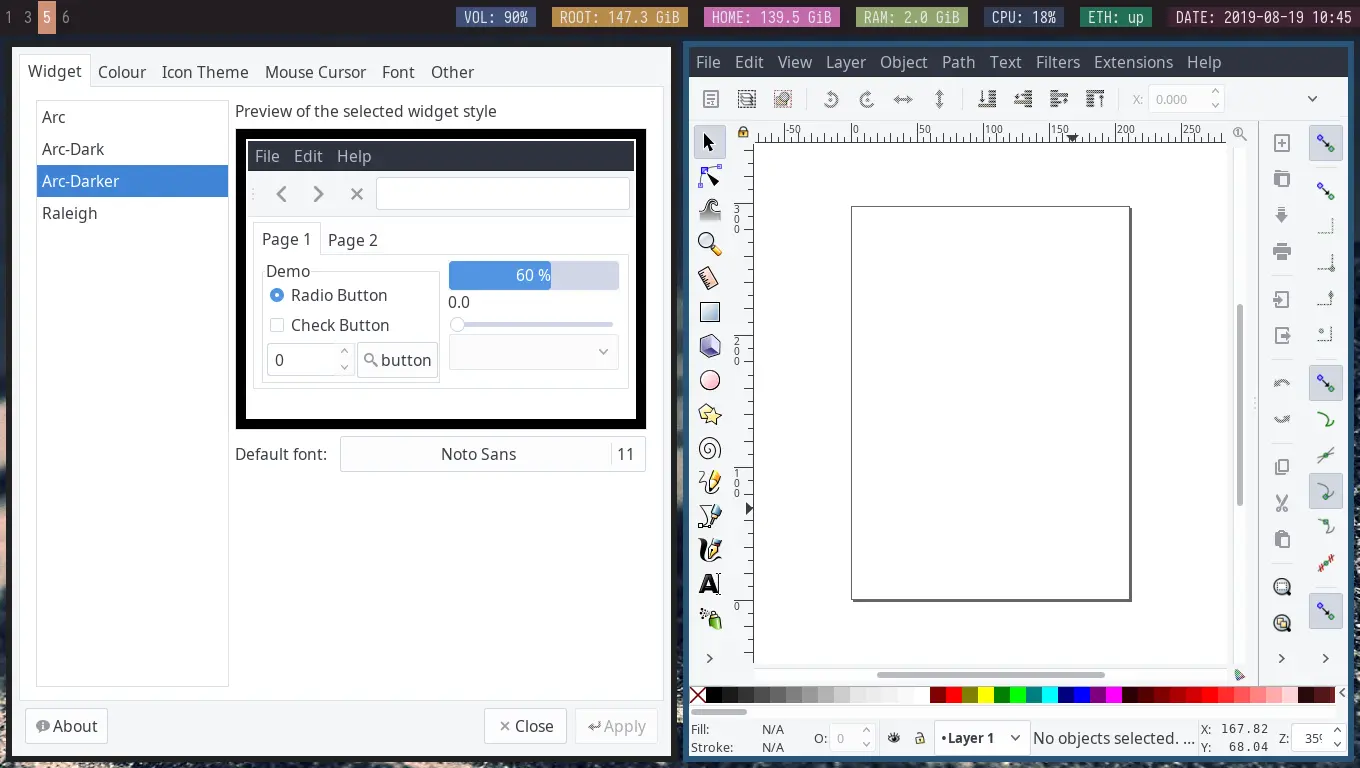
Task: Select the Pen Bezier tool
Action: click(709, 516)
